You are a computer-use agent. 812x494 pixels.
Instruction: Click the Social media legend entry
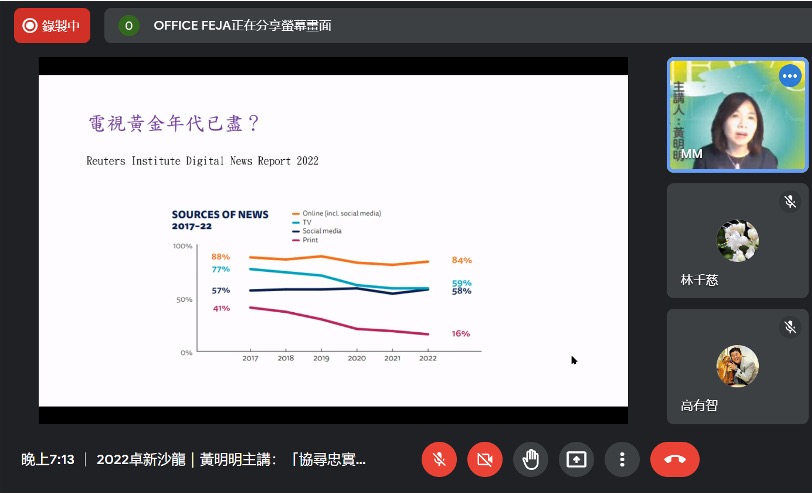[317, 231]
